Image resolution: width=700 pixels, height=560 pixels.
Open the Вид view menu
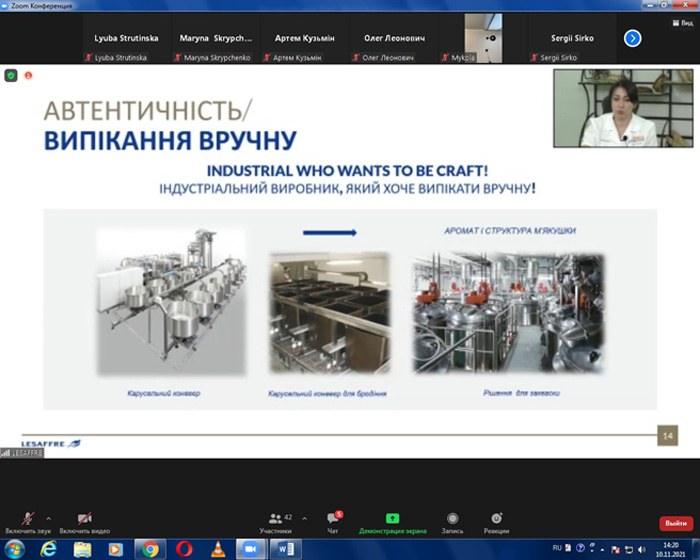point(683,23)
